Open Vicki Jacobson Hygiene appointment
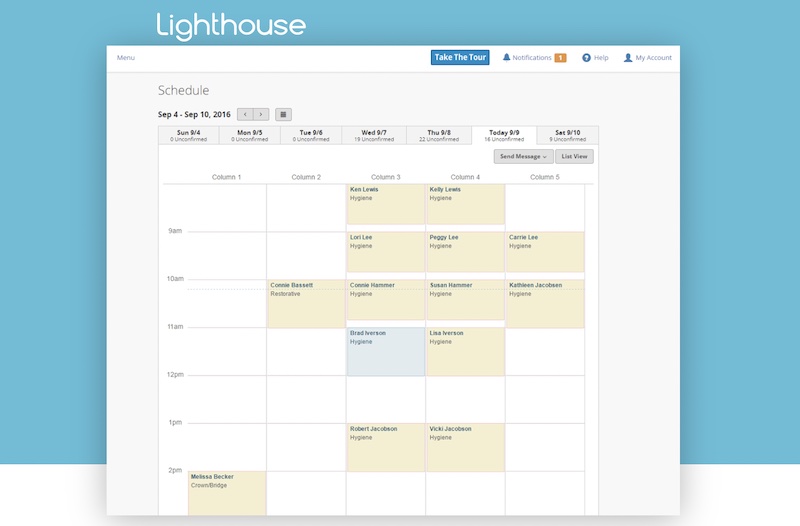Image resolution: width=800 pixels, height=526 pixels. tap(465, 447)
